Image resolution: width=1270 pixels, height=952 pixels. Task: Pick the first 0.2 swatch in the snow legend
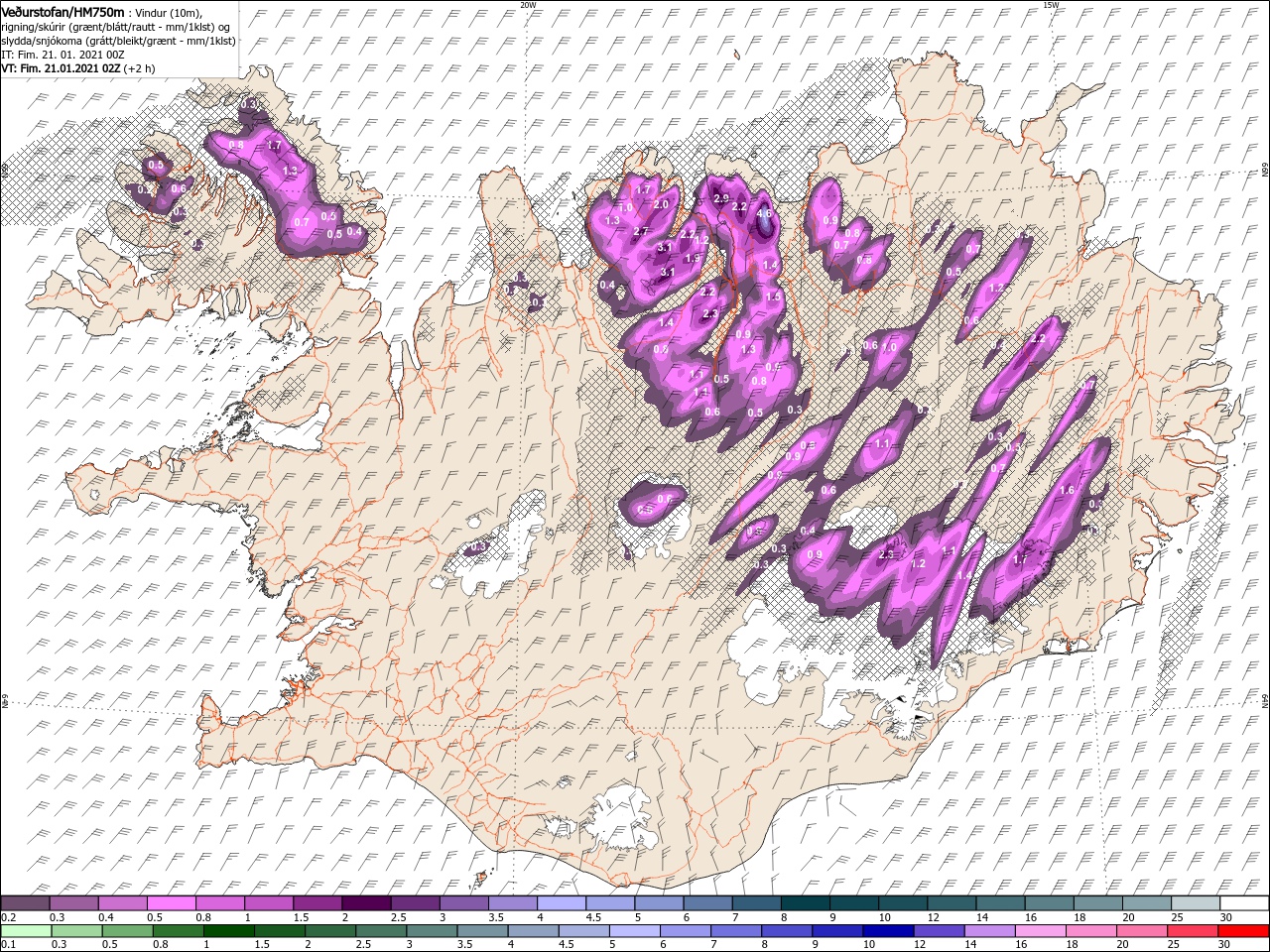(25, 902)
